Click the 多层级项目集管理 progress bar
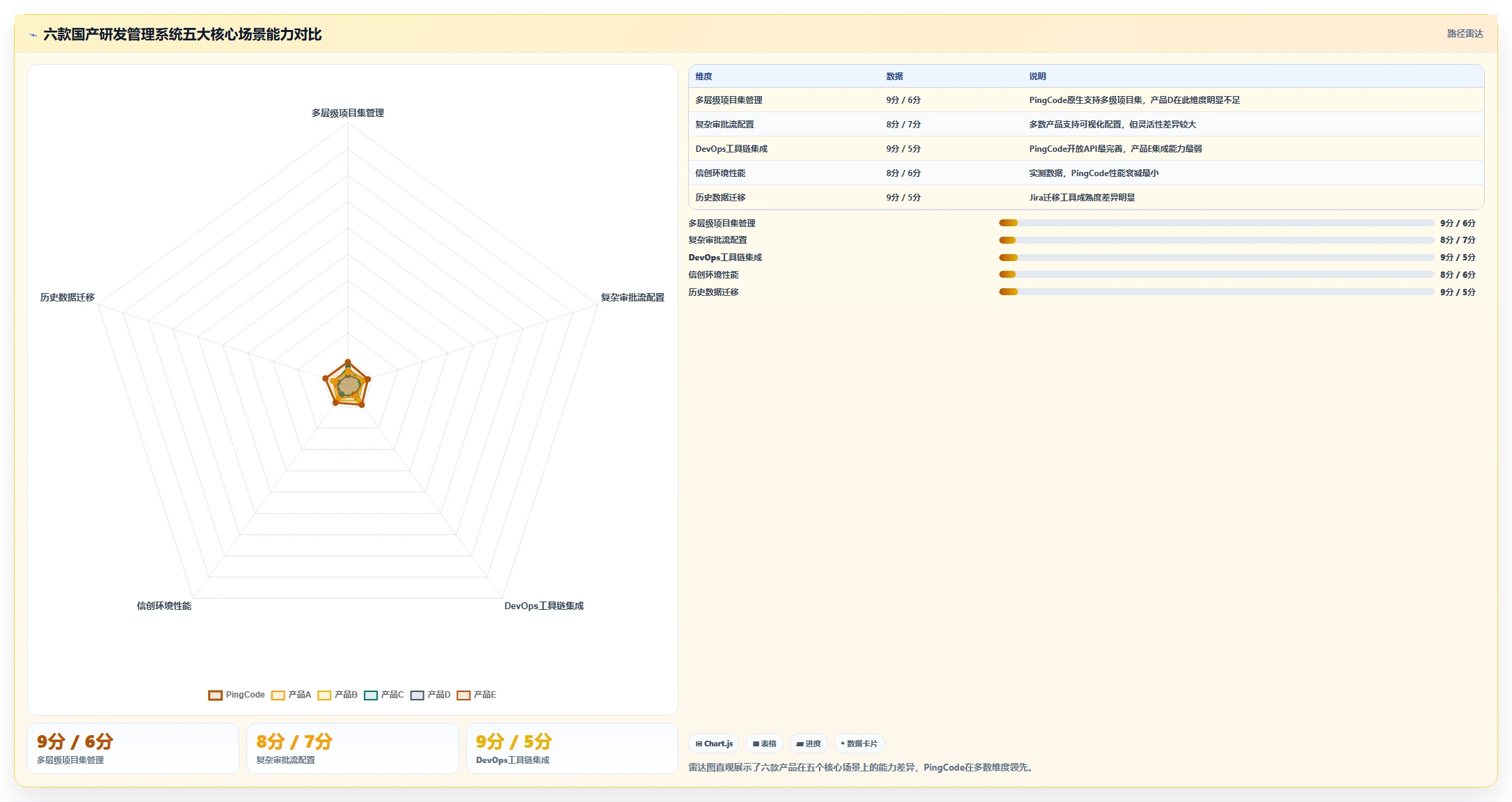Image resolution: width=1512 pixels, height=802 pixels. point(1216,223)
